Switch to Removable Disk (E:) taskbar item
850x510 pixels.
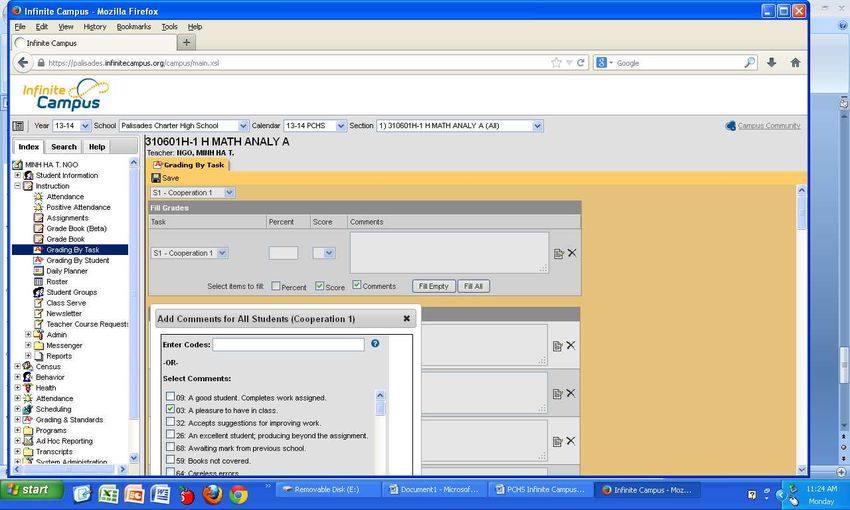(327, 490)
